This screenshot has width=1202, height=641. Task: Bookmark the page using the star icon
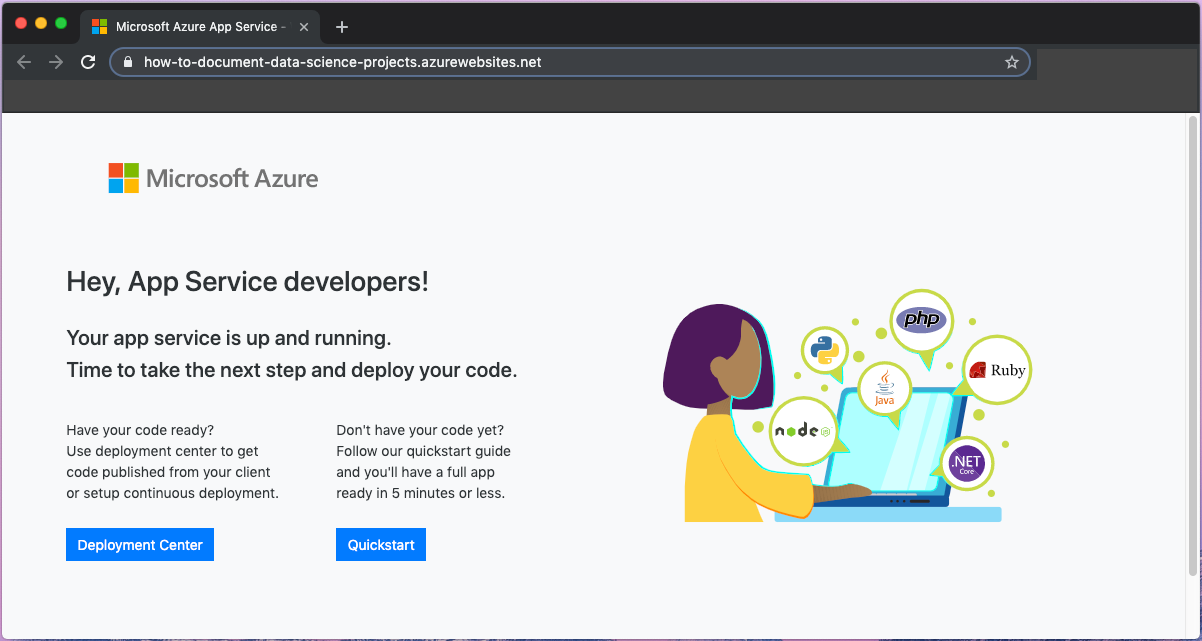1010,61
